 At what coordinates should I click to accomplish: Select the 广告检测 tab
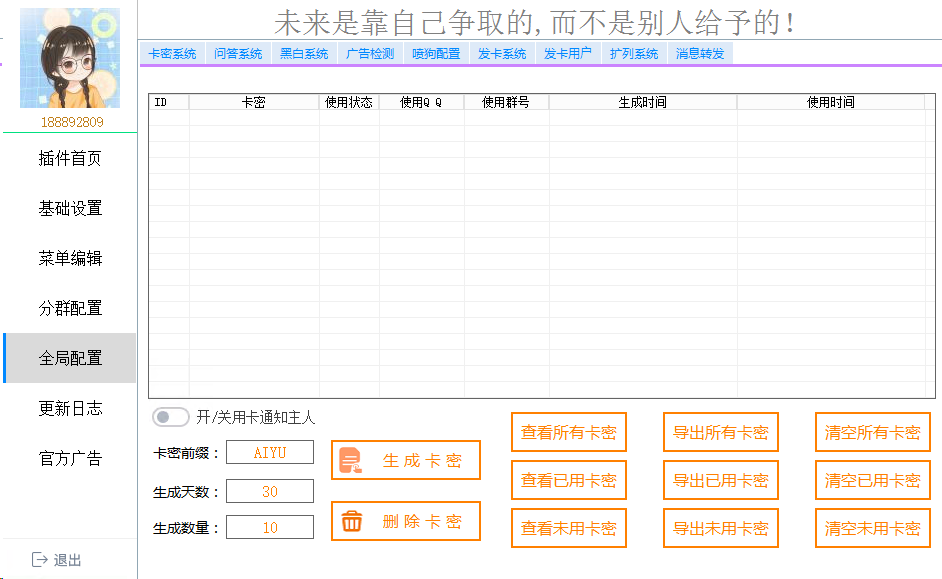[x=369, y=53]
